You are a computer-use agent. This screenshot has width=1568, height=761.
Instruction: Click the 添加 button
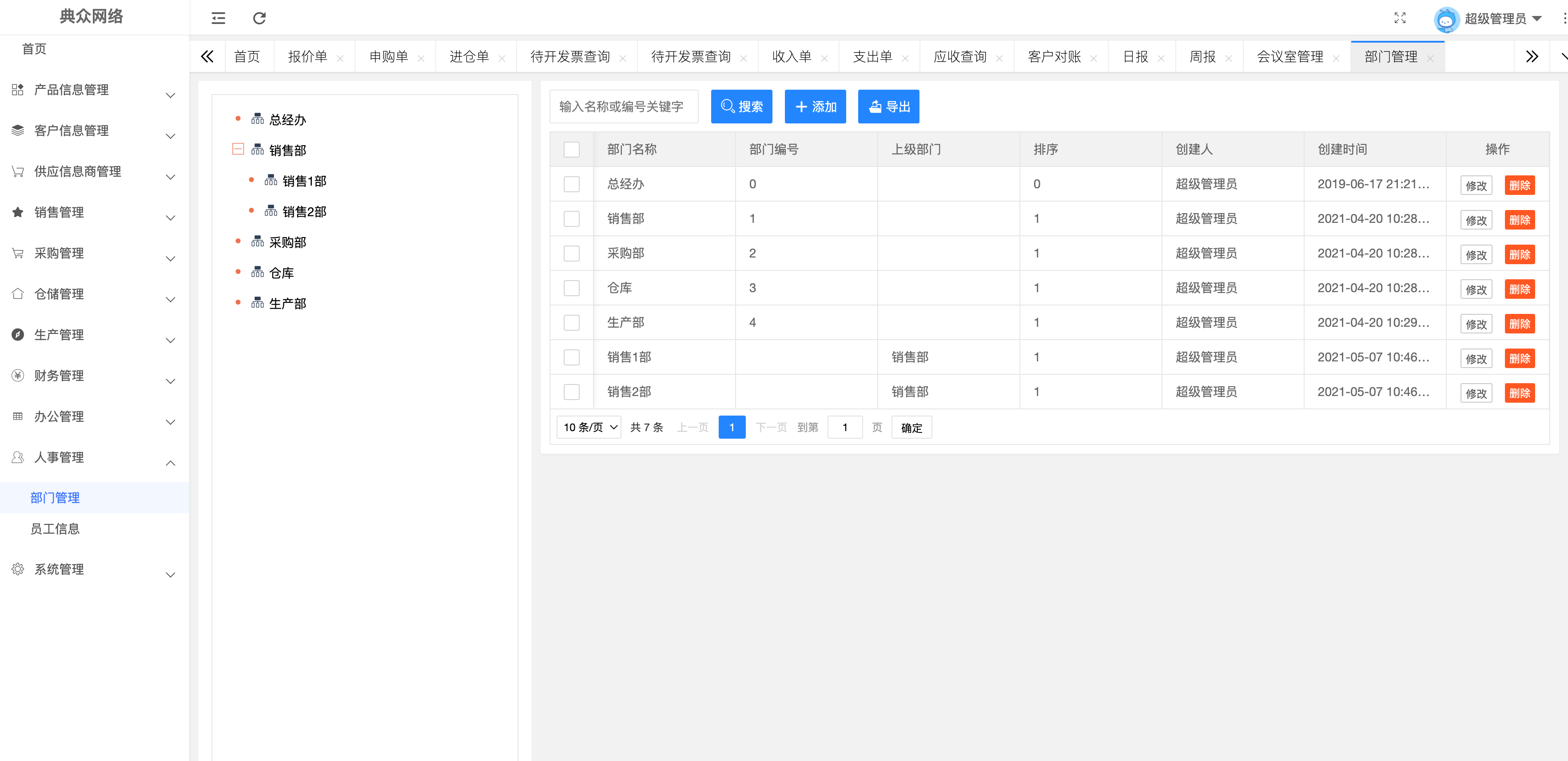815,107
